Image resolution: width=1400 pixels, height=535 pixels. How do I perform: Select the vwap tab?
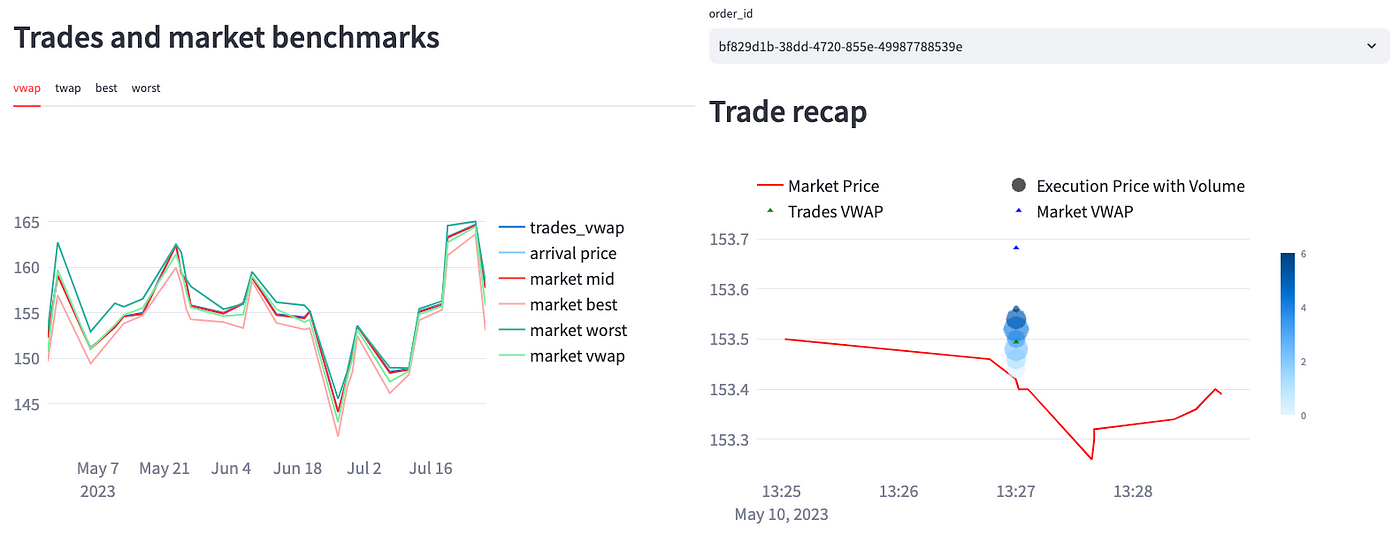(27, 88)
